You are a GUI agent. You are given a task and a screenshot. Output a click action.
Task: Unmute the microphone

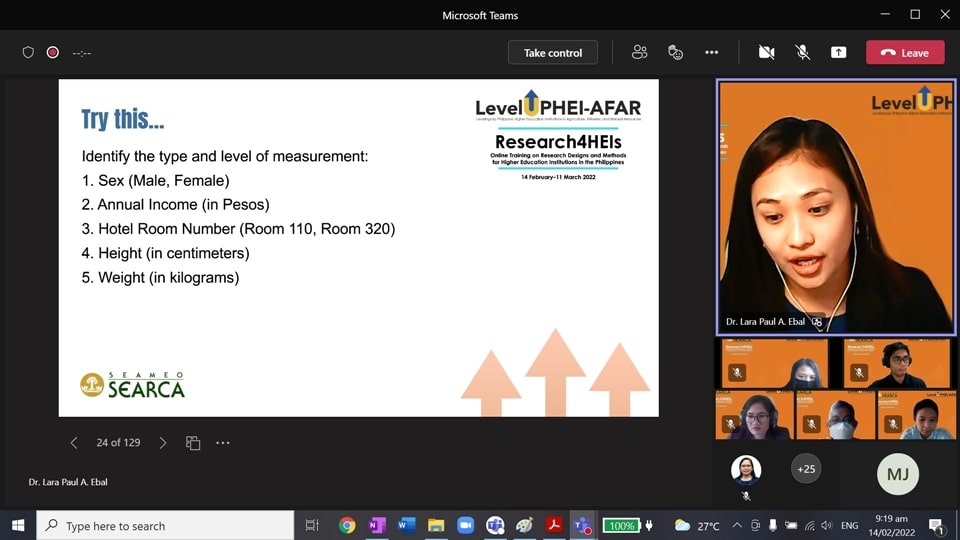pos(802,52)
